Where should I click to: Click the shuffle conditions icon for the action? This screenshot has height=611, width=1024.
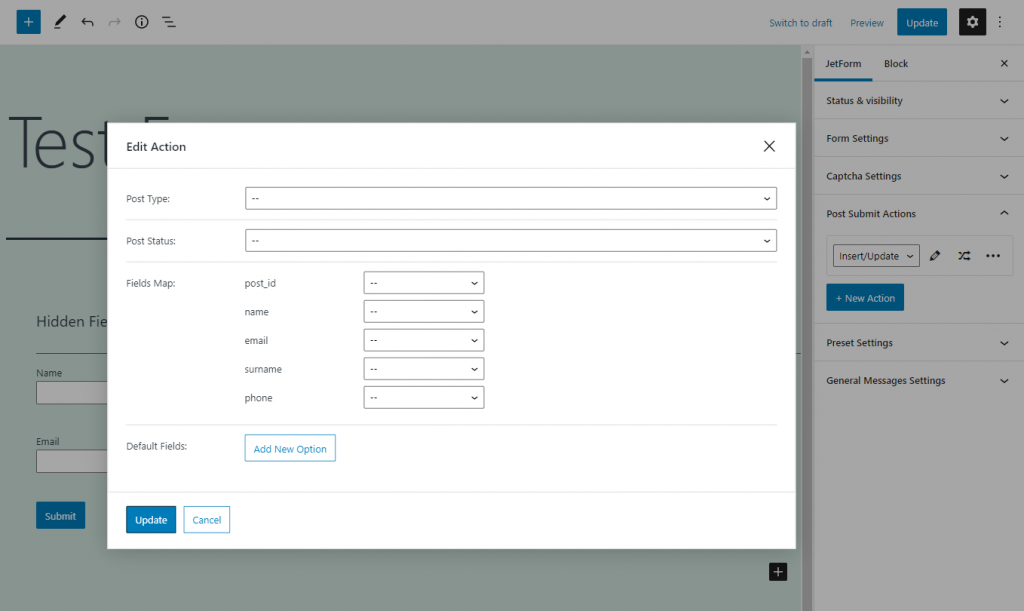pos(964,256)
